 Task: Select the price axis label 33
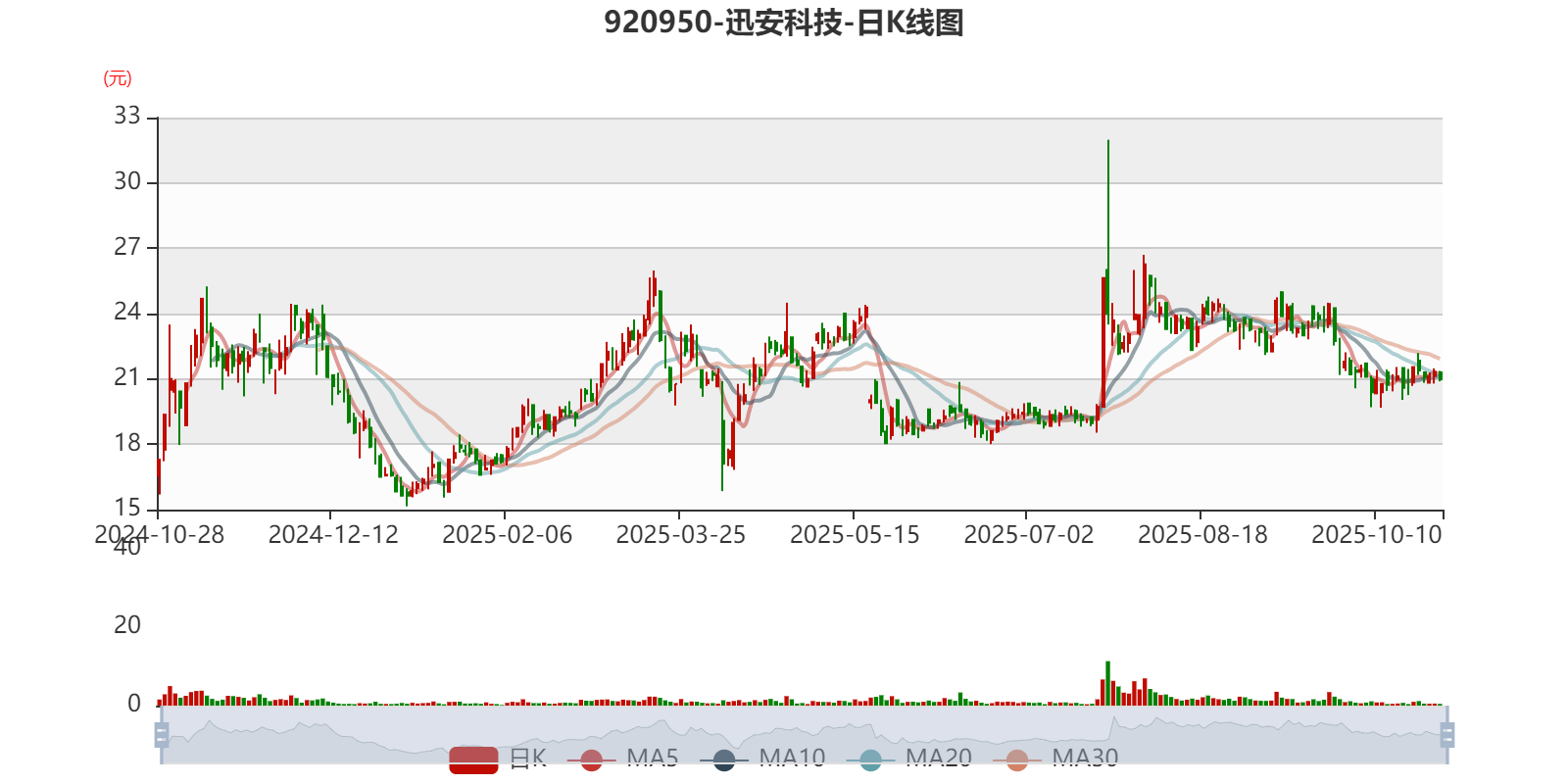click(x=127, y=116)
